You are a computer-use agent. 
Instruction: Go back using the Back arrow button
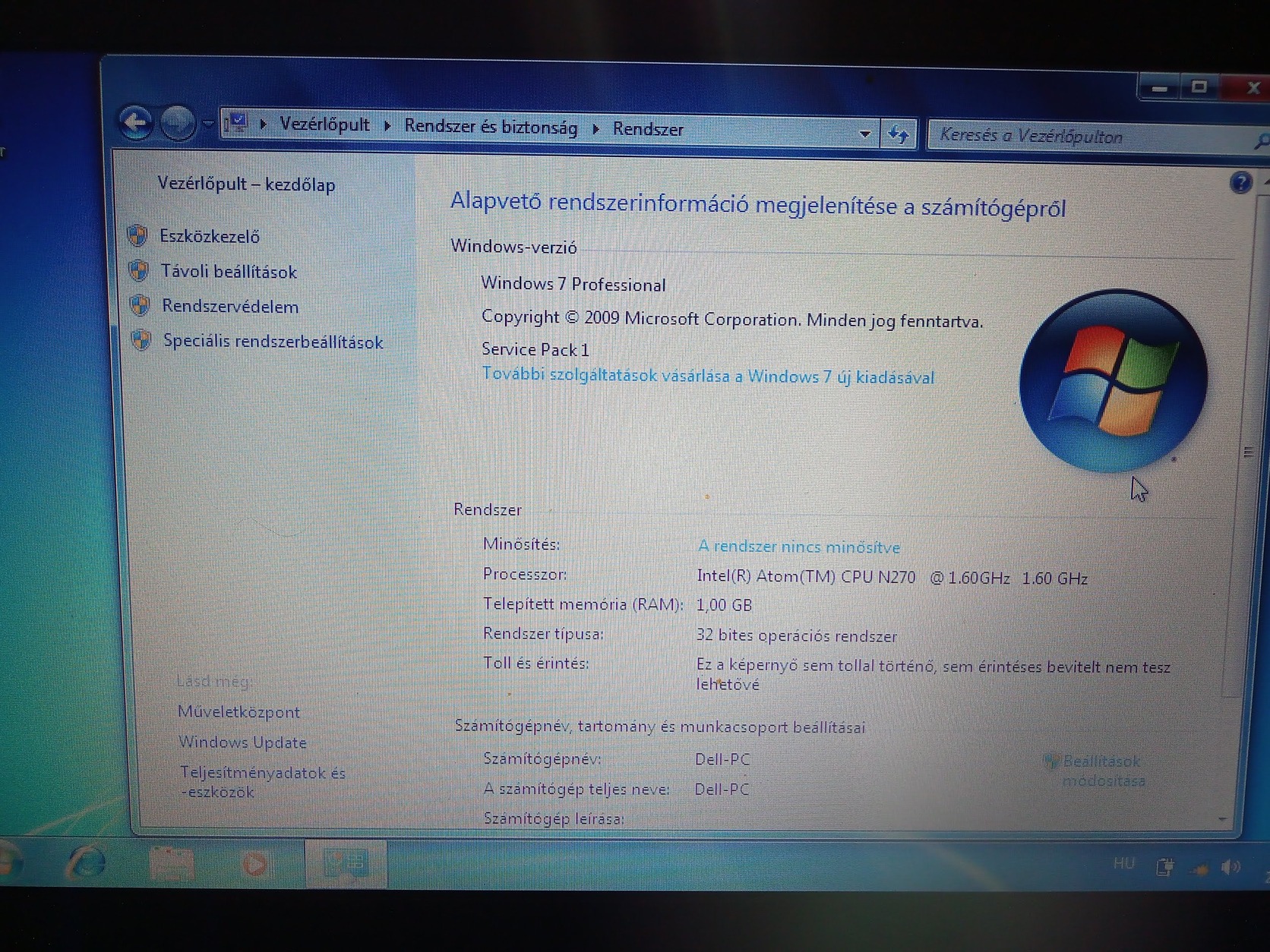pyautogui.click(x=137, y=122)
